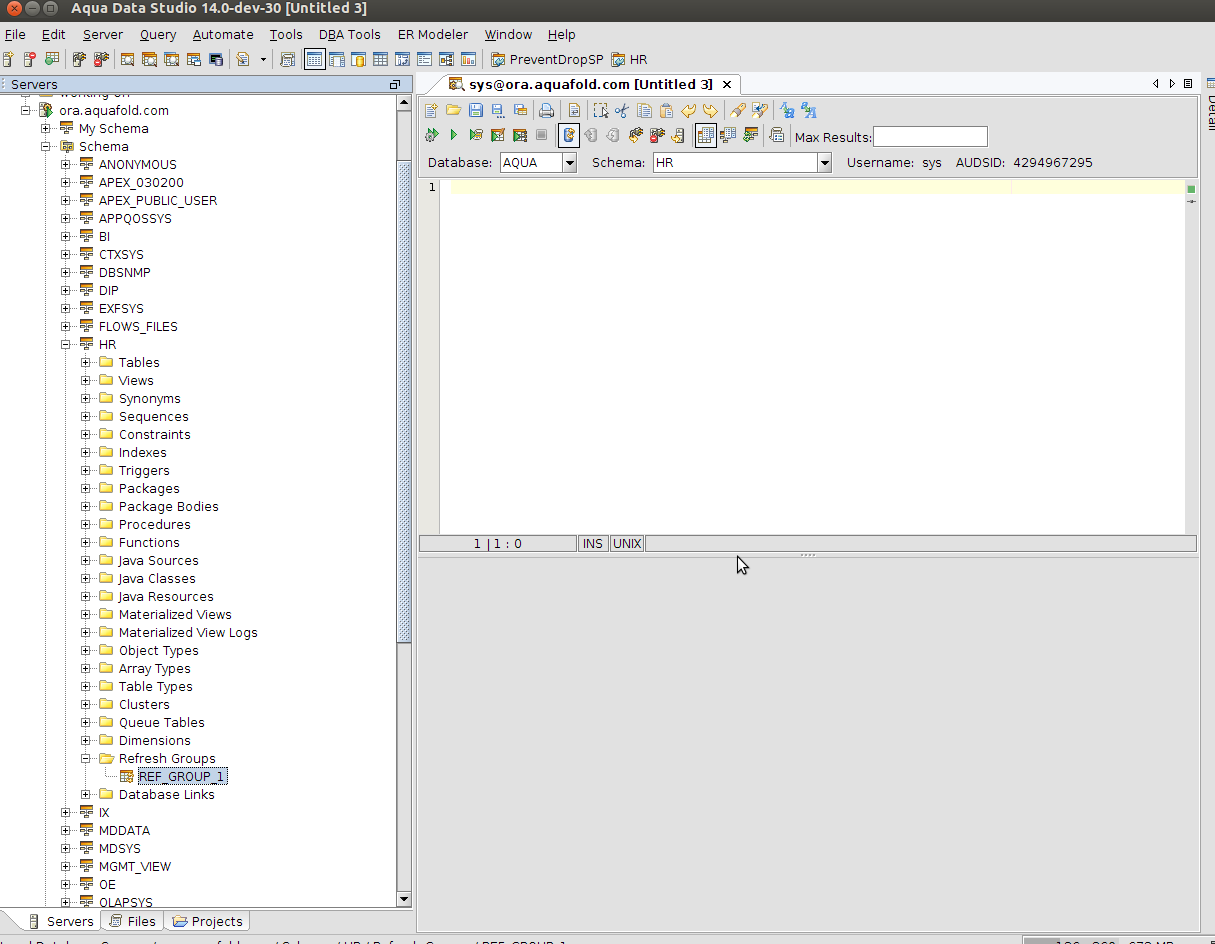Expand the ANONYMOUS schema

pos(66,164)
